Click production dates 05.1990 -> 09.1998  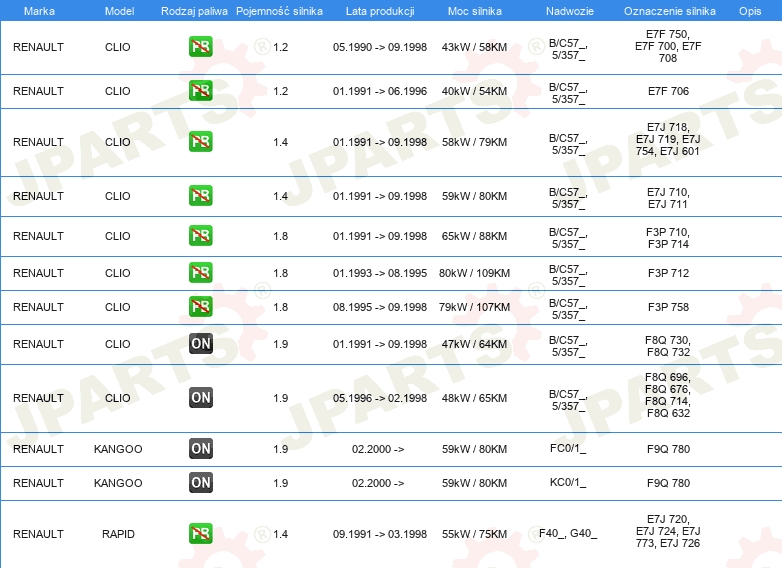point(380,47)
